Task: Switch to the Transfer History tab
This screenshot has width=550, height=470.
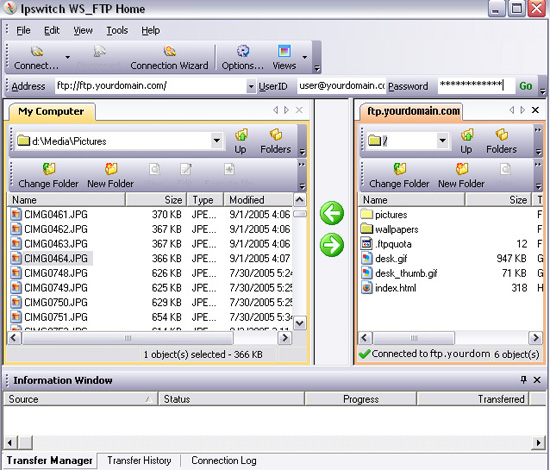Action: point(139,460)
